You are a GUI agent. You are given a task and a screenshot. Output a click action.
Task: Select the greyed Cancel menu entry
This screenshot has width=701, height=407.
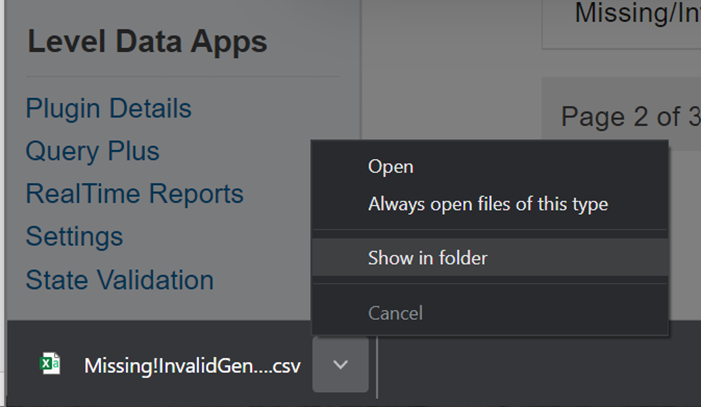tap(490, 313)
